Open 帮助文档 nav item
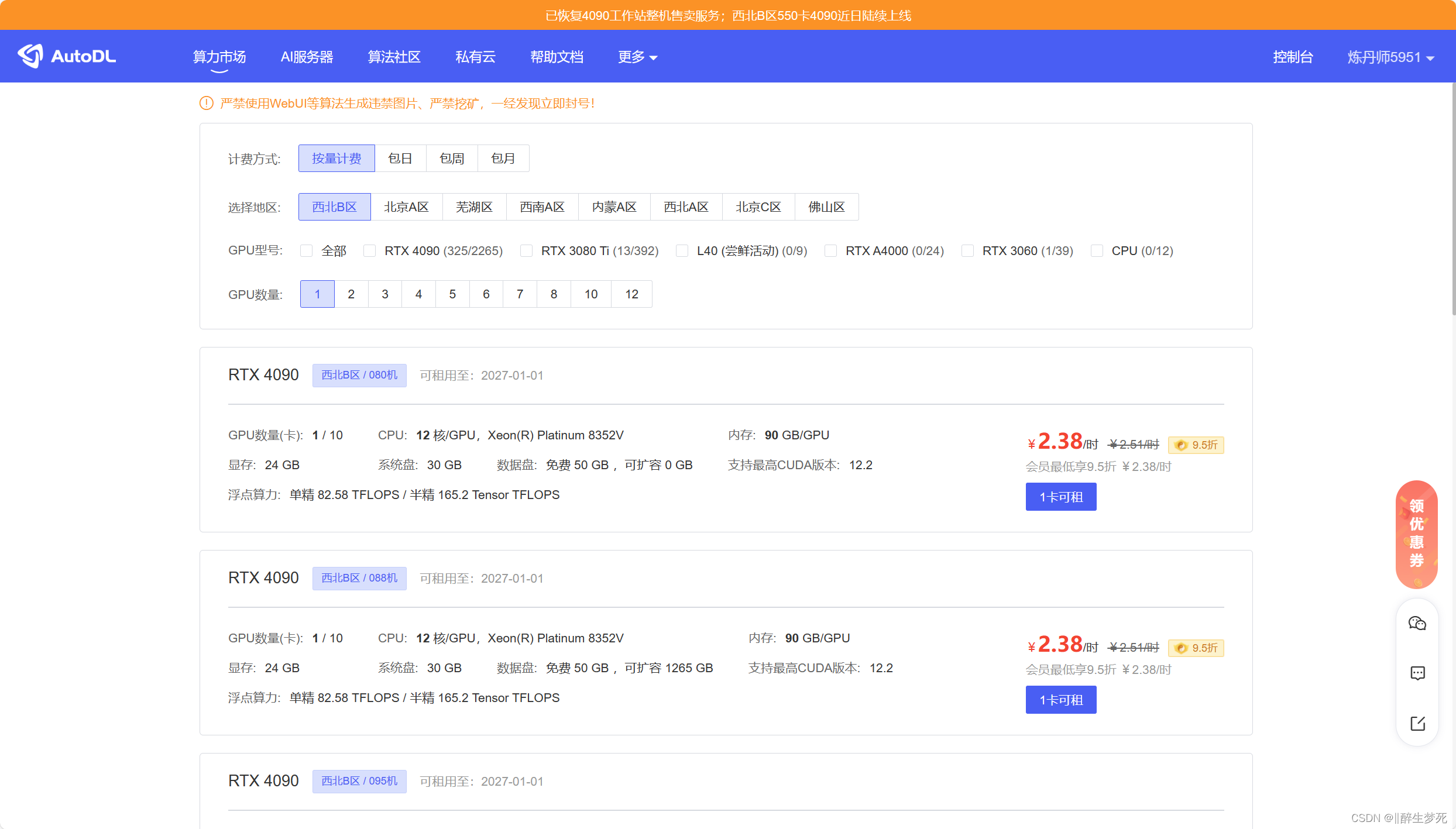This screenshot has height=829, width=1456. tap(557, 57)
